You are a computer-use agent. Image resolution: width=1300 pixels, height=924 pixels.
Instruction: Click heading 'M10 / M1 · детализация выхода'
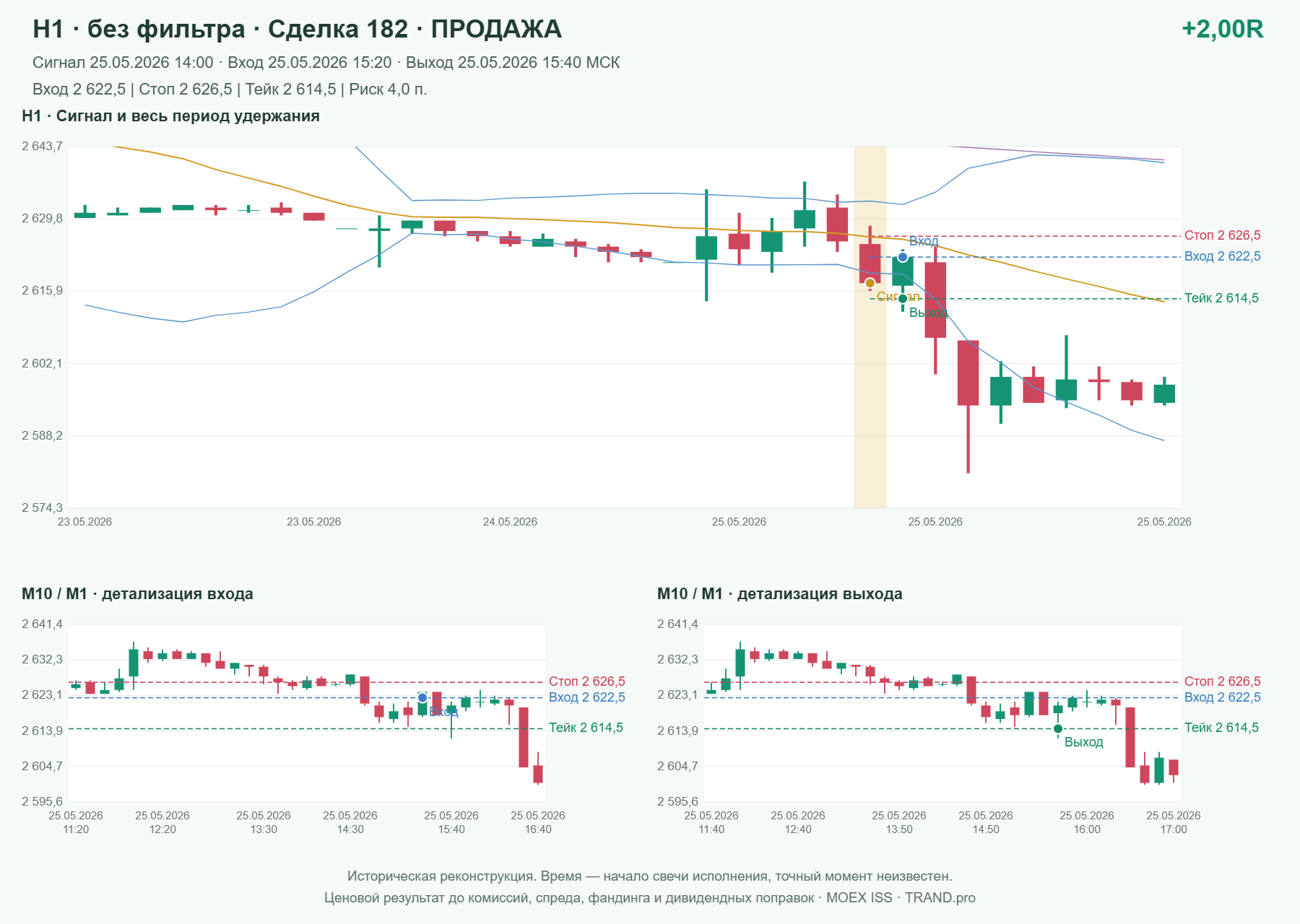coord(779,594)
